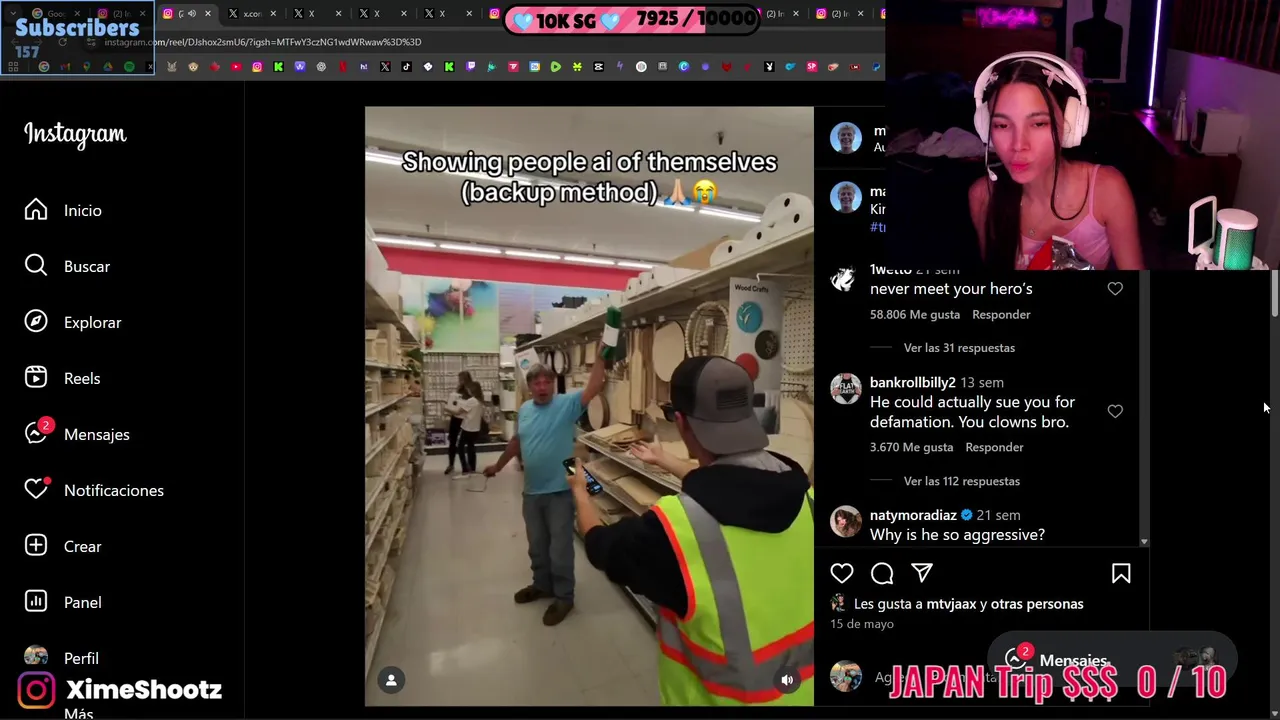Click the comments panel scroll-down arrow
Image resolution: width=1280 pixels, height=720 pixels.
(1144, 542)
